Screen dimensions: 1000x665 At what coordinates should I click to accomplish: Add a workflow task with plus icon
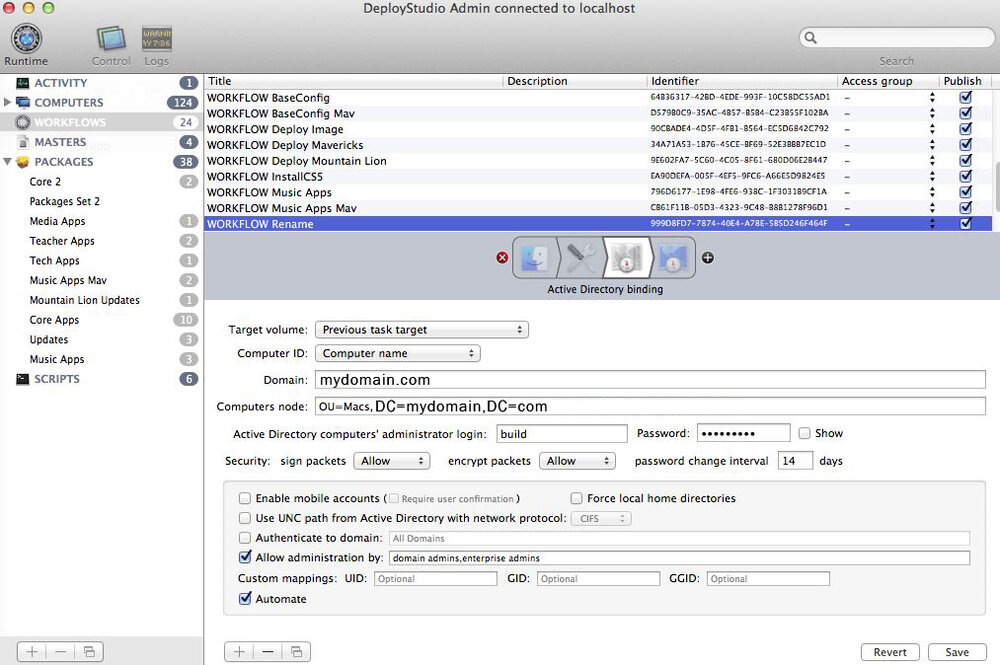coord(708,258)
